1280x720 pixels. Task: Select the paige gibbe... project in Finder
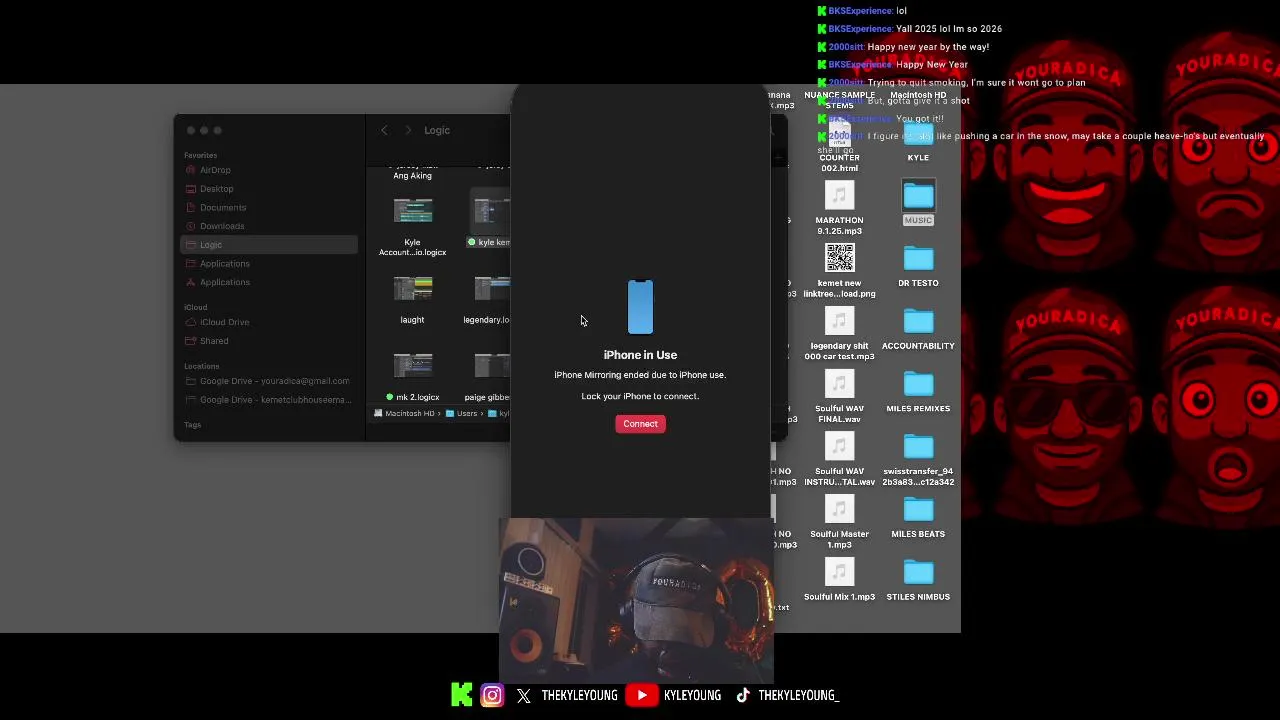click(x=488, y=377)
